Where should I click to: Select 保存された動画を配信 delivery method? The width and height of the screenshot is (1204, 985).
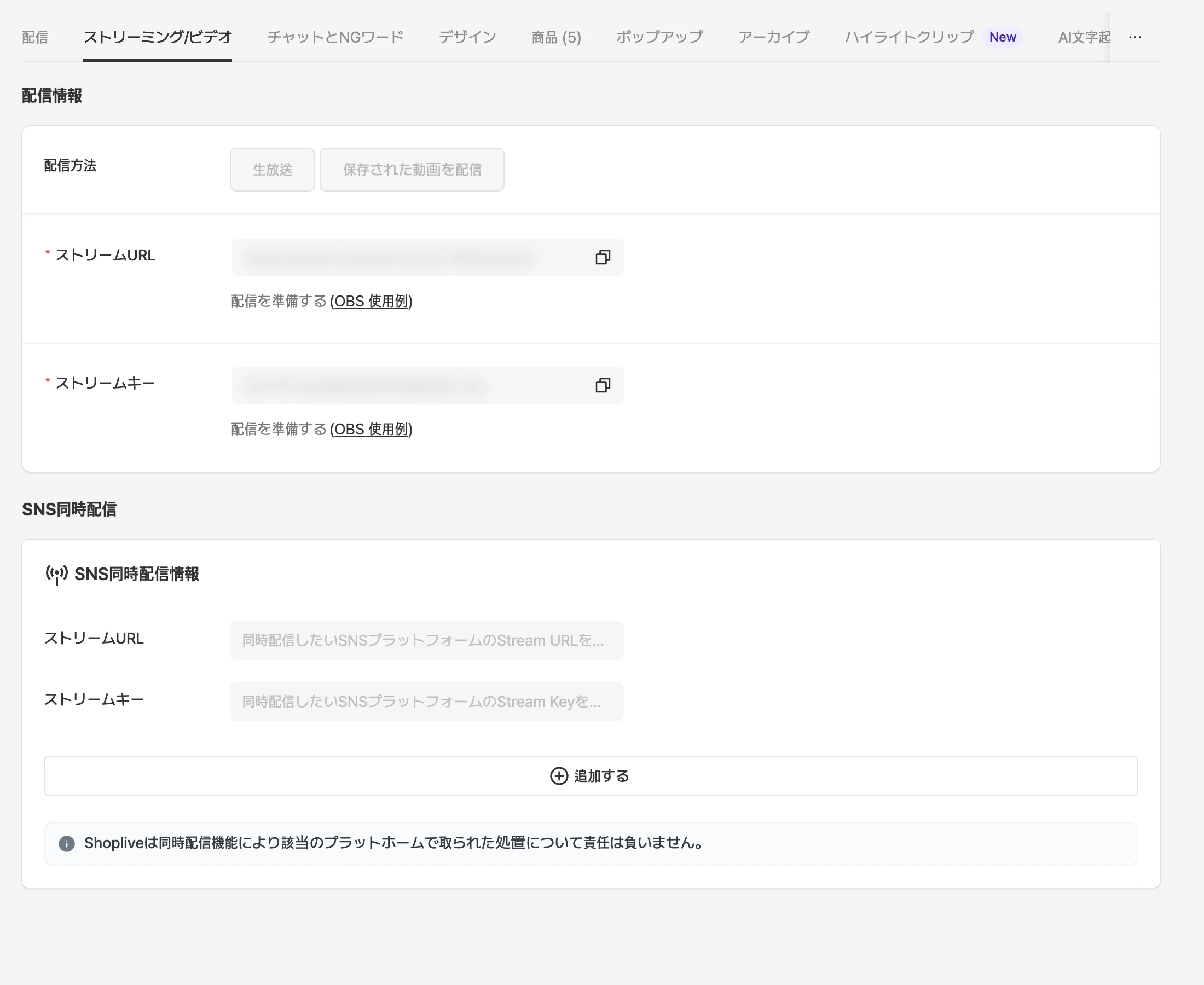412,170
